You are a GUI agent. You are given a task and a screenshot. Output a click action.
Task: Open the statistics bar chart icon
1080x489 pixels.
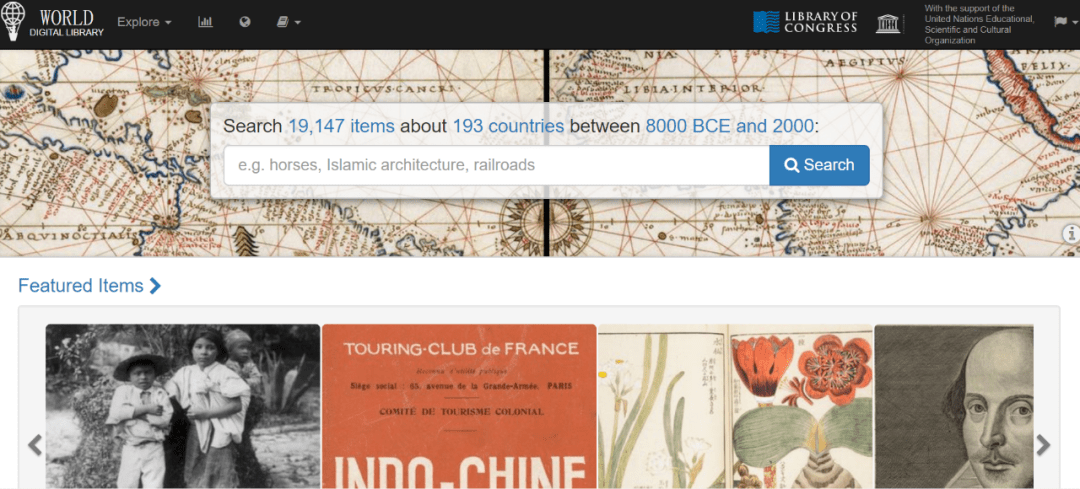pyautogui.click(x=205, y=22)
